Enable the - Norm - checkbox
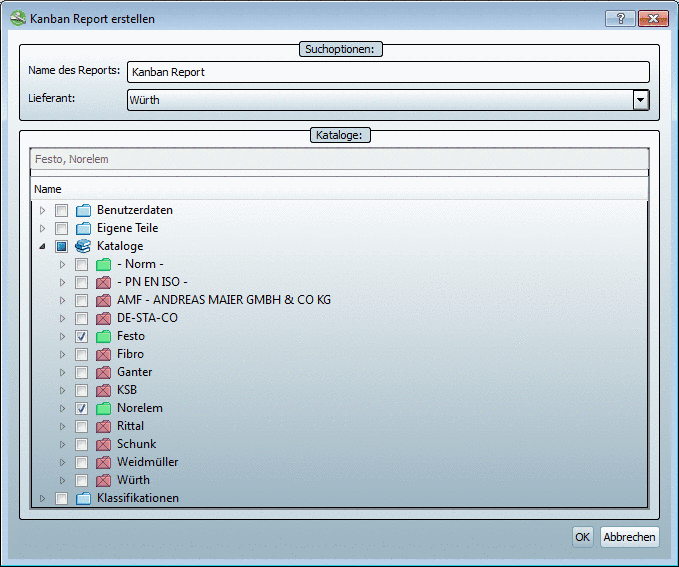The height and width of the screenshot is (567, 679). tap(81, 264)
